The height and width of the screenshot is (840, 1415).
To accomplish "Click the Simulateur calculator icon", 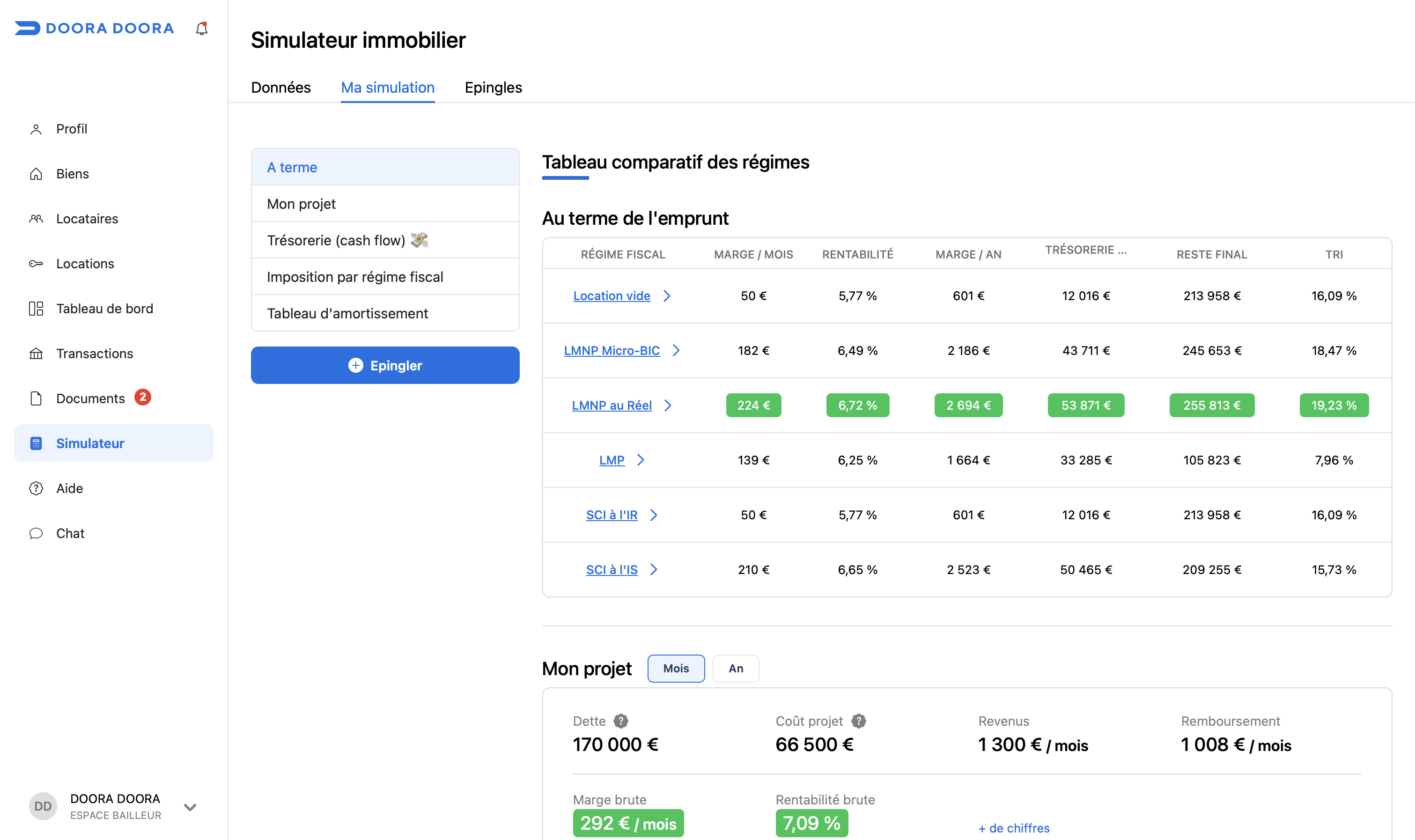I will (36, 443).
